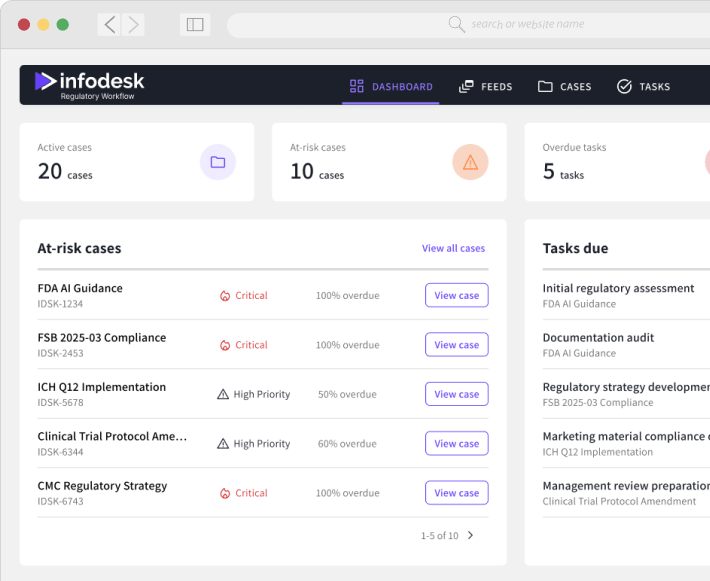
Task: Open the Tasks tab
Action: click(643, 86)
